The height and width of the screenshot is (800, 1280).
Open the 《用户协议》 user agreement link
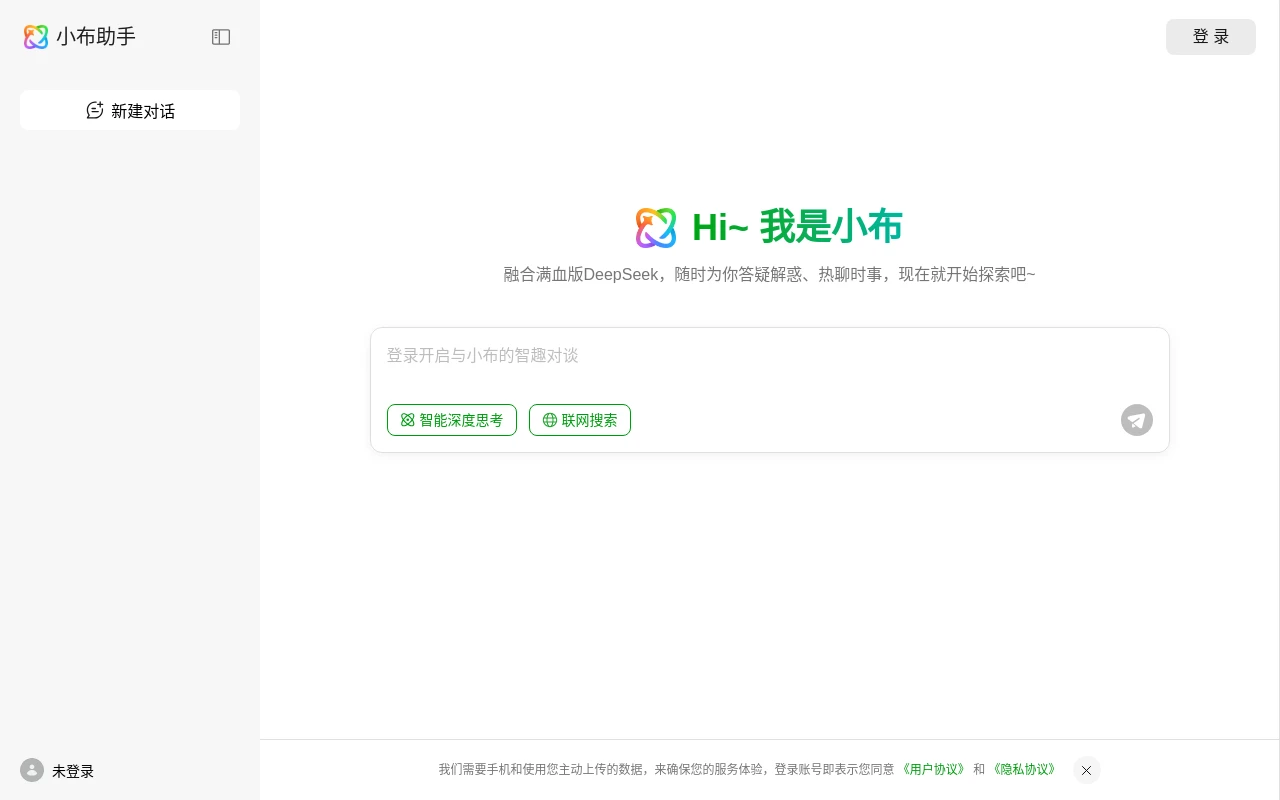(x=934, y=769)
